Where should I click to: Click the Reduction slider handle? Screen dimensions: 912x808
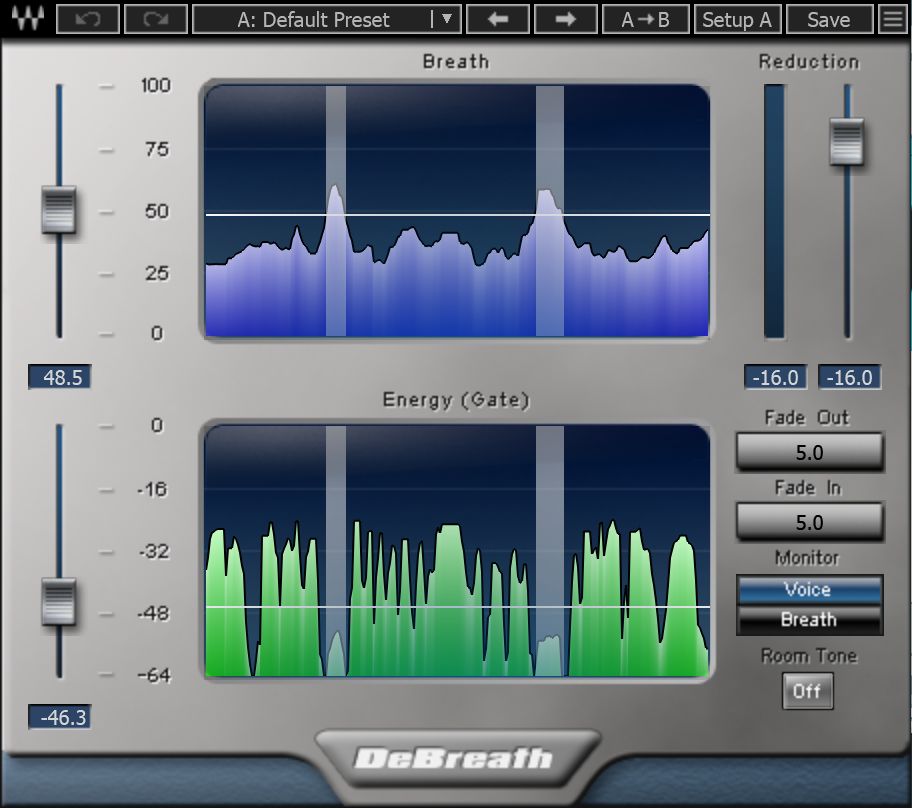click(x=847, y=141)
